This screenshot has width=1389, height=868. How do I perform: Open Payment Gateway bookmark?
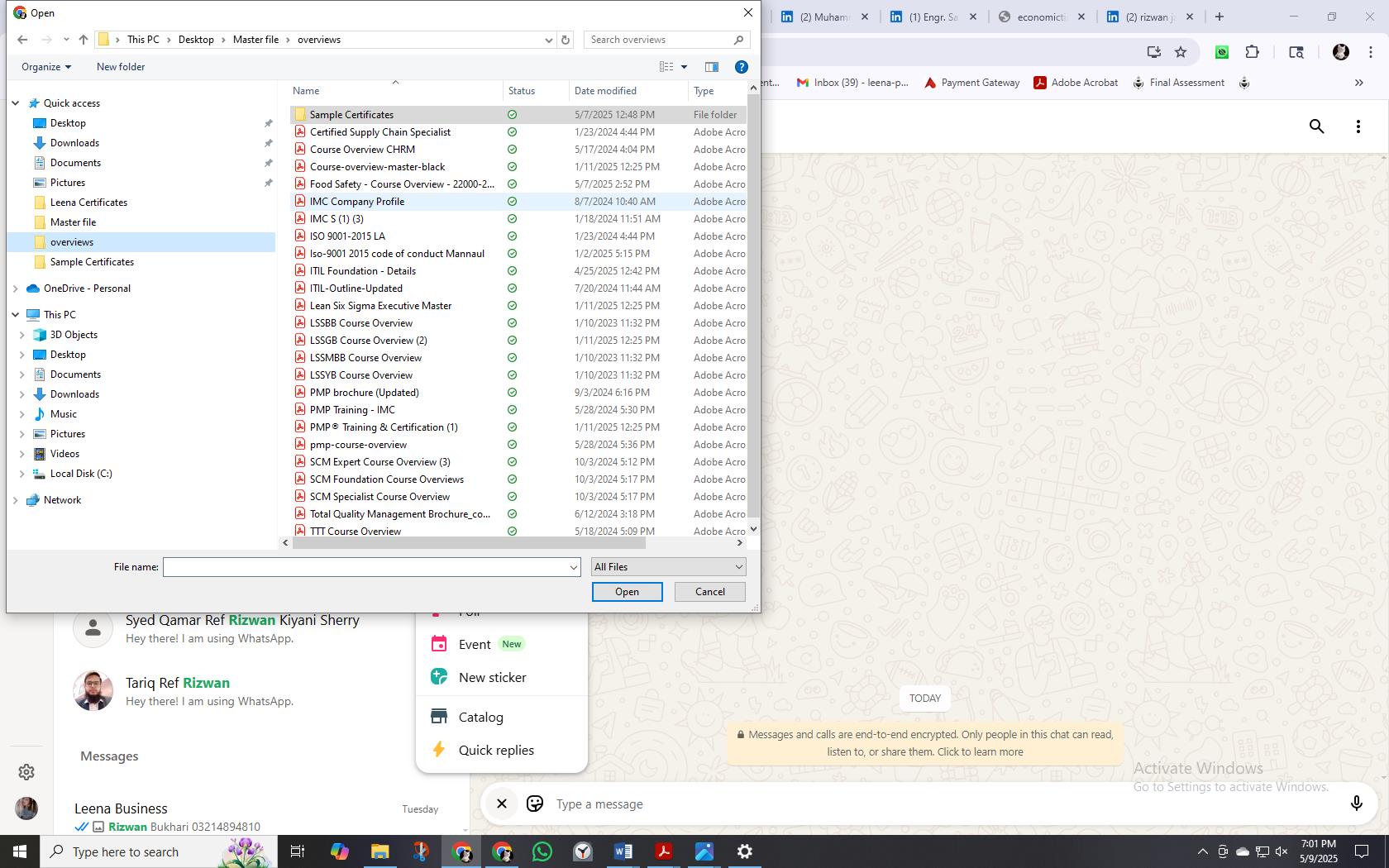971,83
